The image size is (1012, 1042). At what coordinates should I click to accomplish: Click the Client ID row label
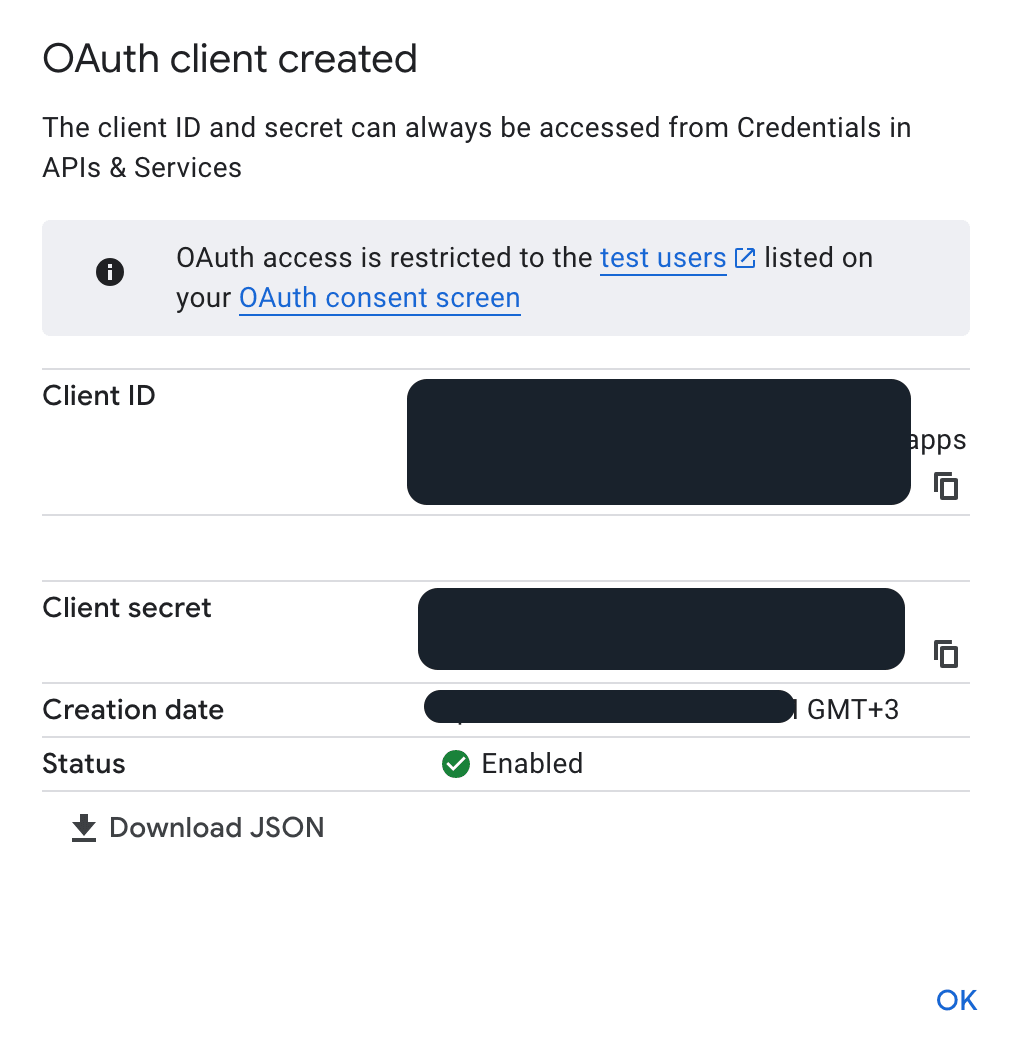click(x=99, y=396)
